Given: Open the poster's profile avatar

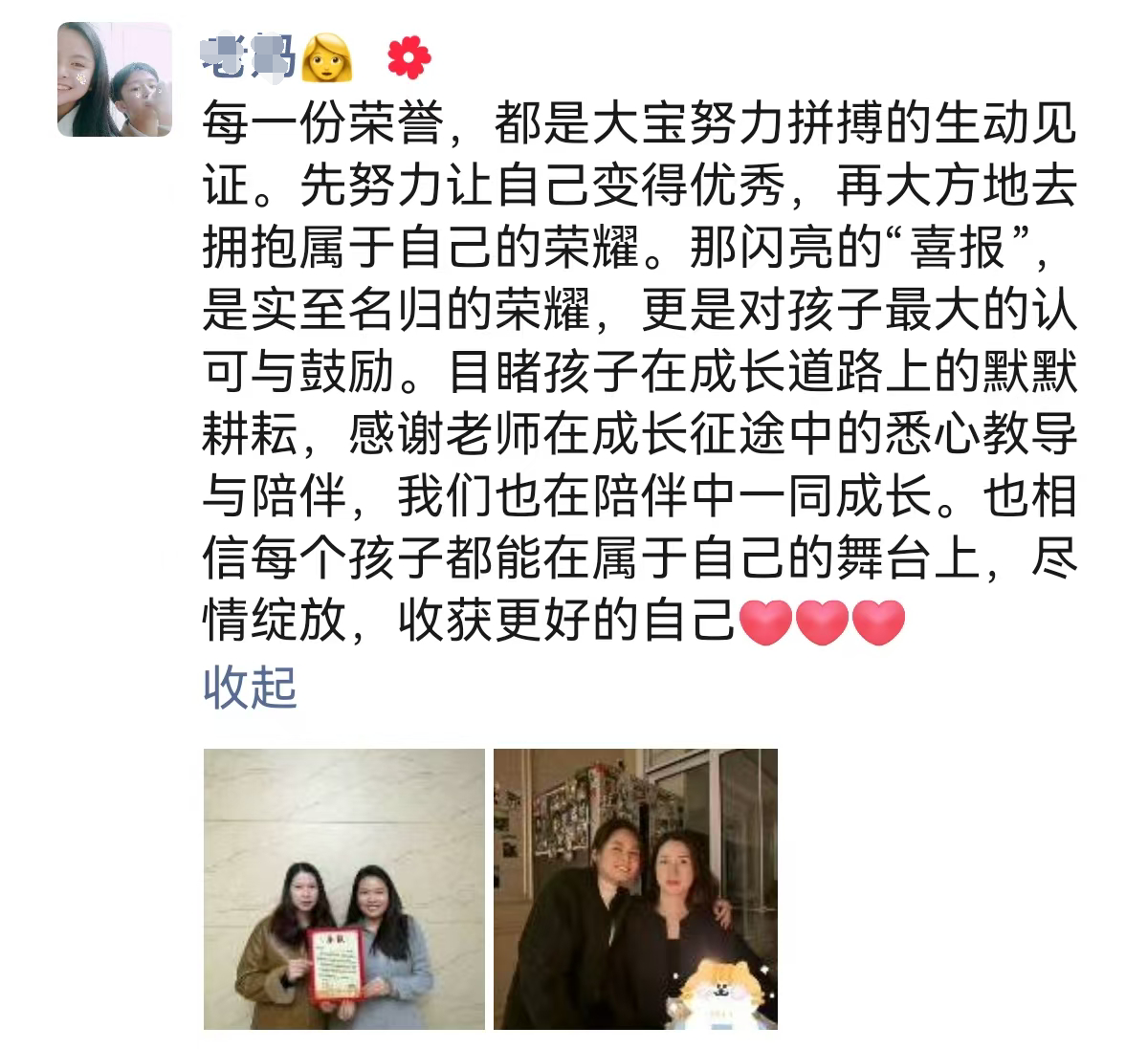Looking at the screenshot, I should [x=115, y=79].
